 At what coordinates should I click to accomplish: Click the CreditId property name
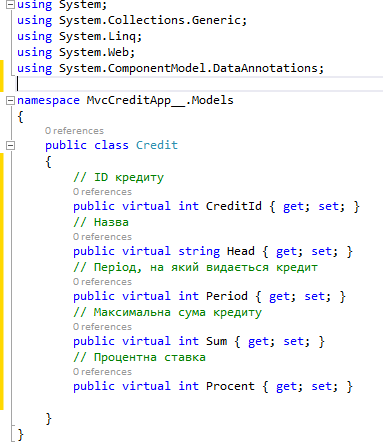[234, 206]
